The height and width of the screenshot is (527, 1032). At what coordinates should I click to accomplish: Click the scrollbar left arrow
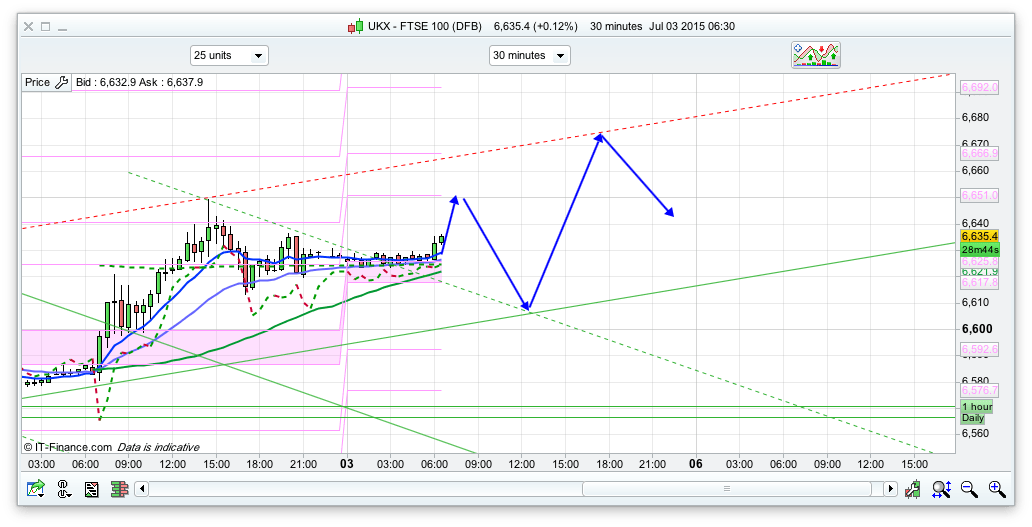coord(142,489)
